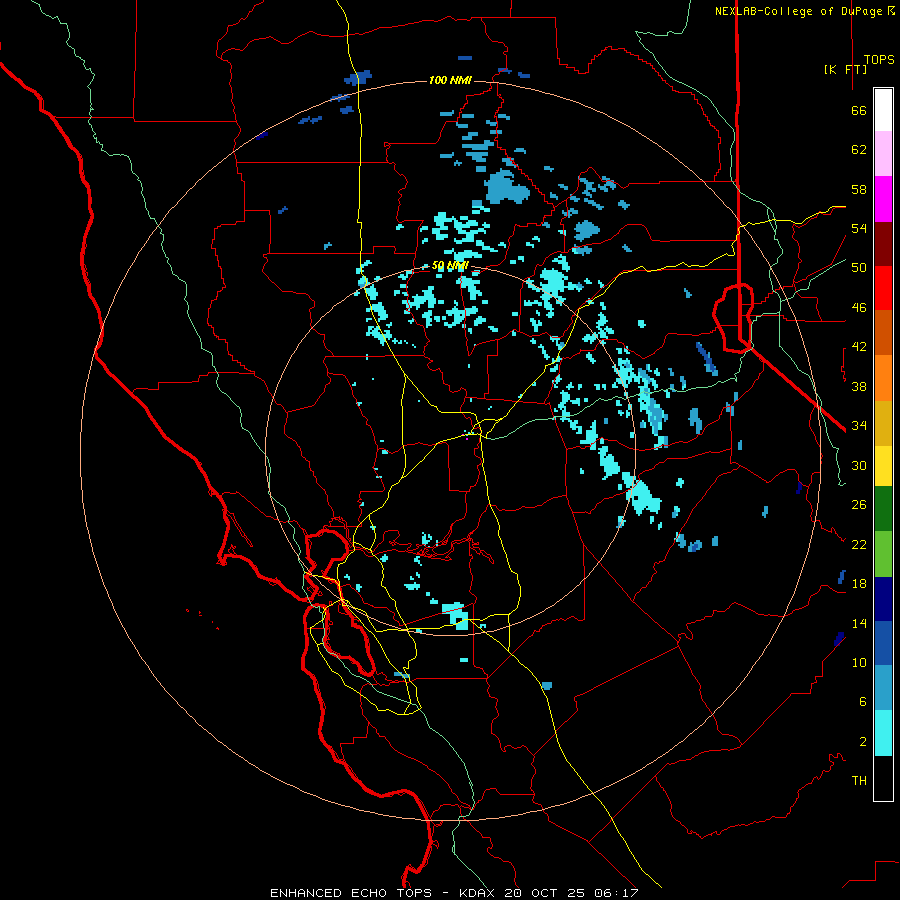This screenshot has height=900, width=900.
Task: Click the "2" legend value
Action: (x=863, y=742)
